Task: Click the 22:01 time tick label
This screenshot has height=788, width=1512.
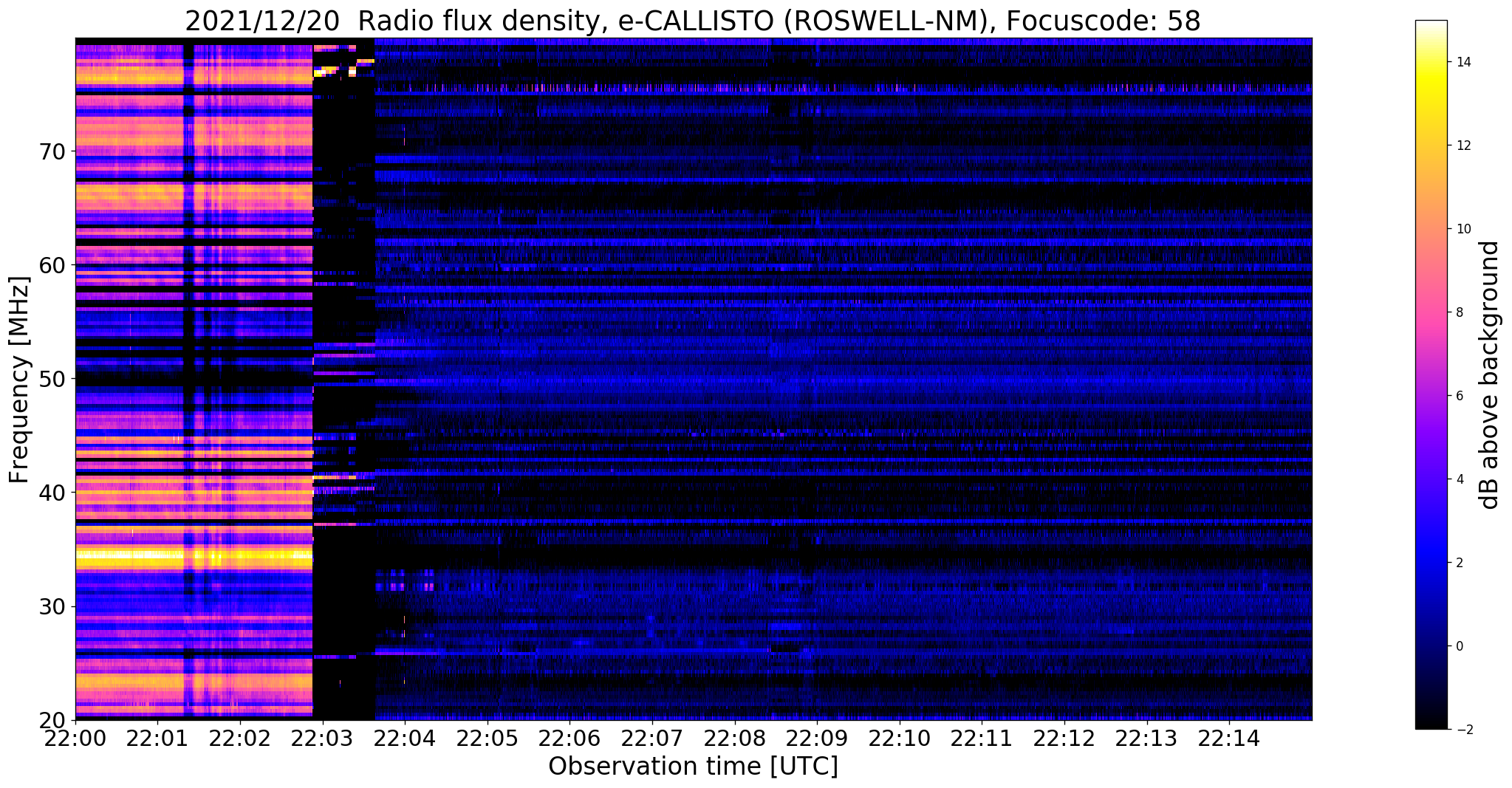Action: (157, 739)
